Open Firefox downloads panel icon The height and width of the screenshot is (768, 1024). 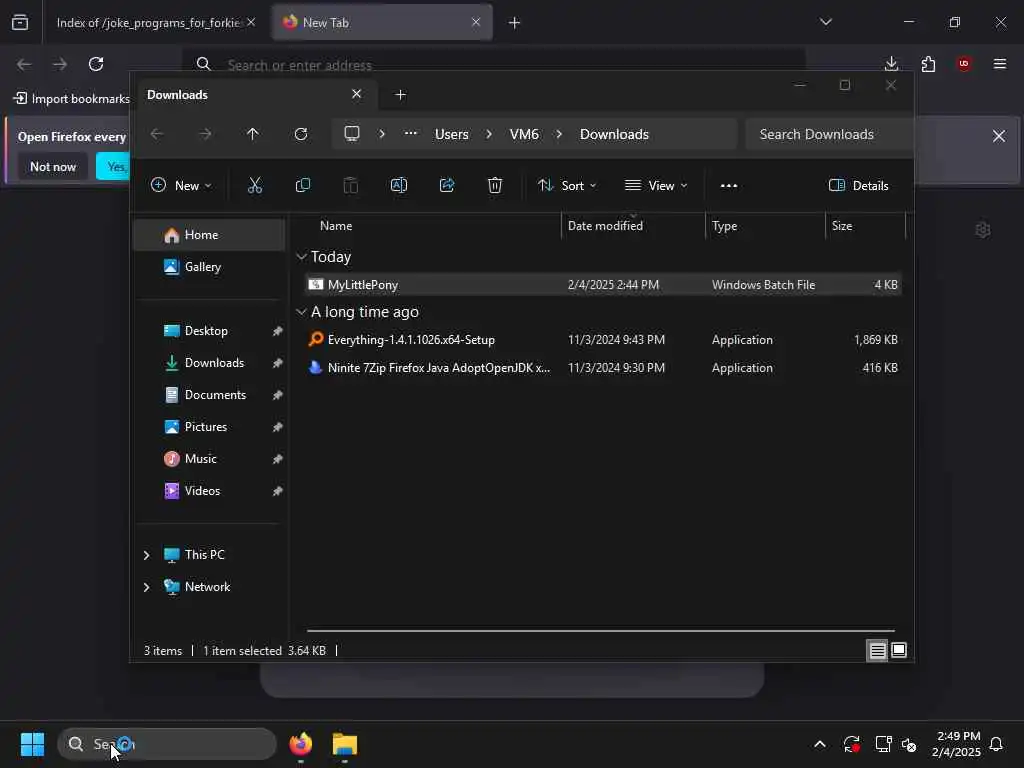tap(891, 64)
